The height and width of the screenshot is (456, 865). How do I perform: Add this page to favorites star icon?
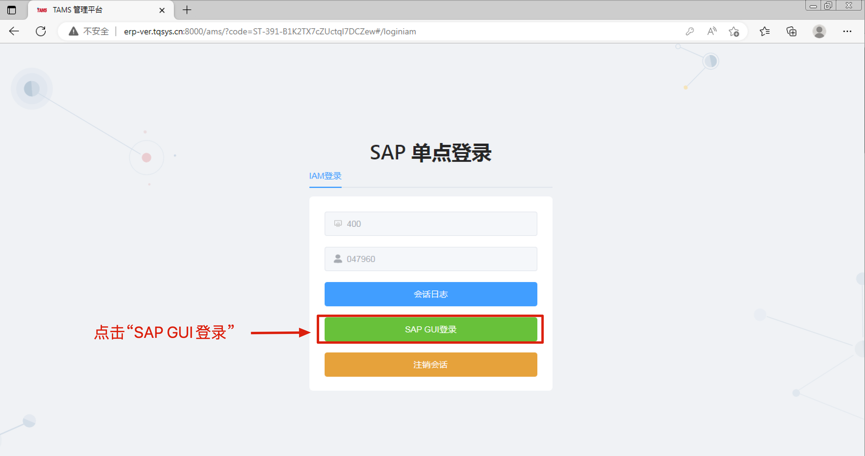pyautogui.click(x=734, y=31)
